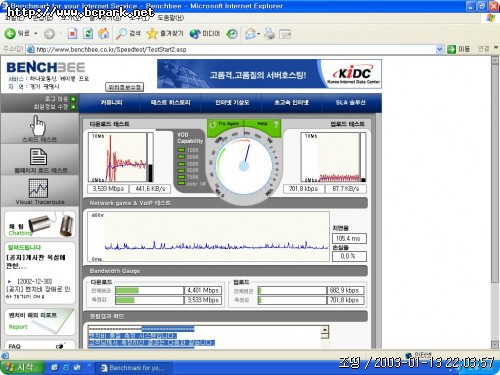Click upload average bar 682,9 kbps
This screenshot has height=375, width=500.
(311, 290)
